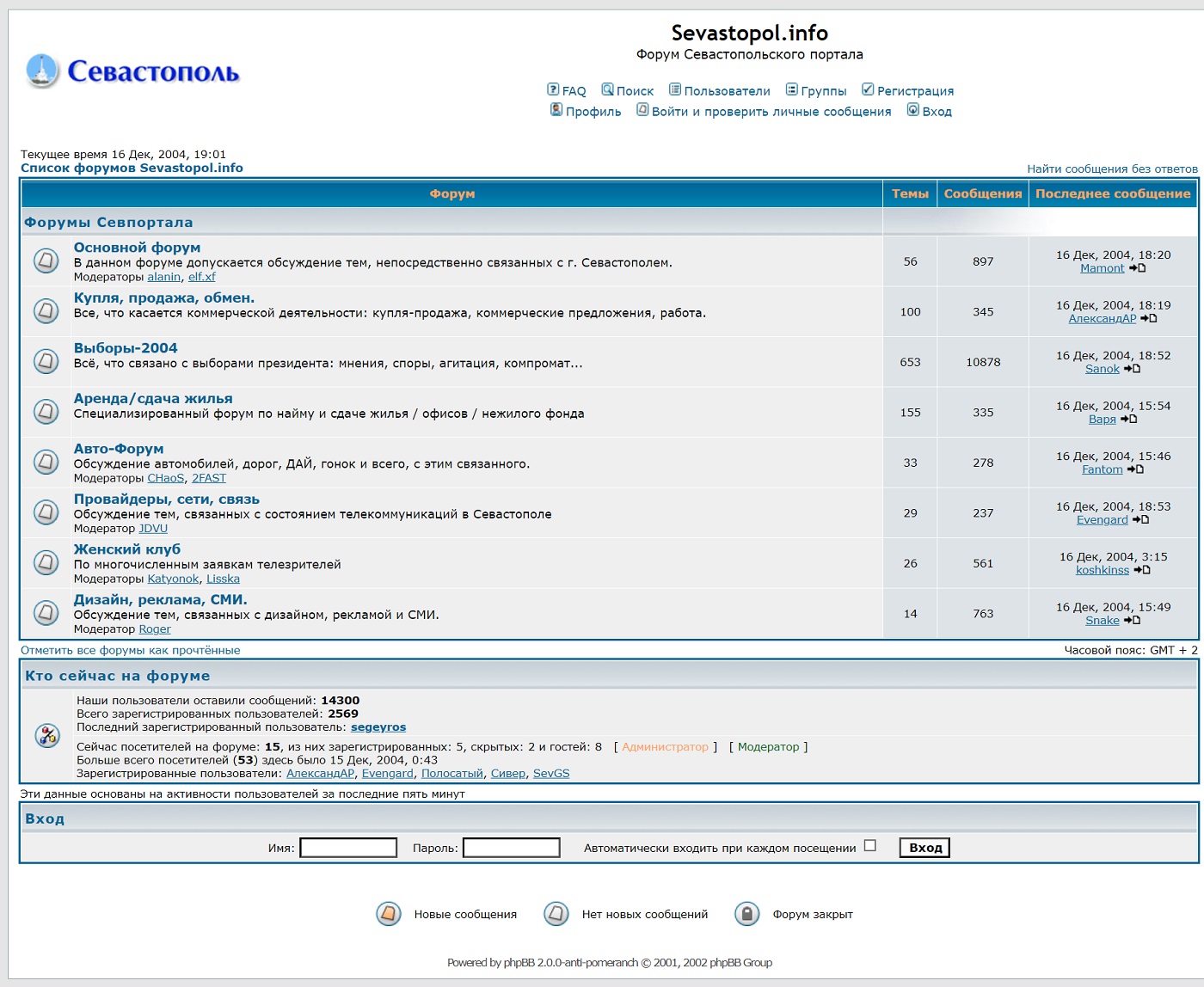Go to Регистрация in the top menu

pyautogui.click(x=908, y=90)
